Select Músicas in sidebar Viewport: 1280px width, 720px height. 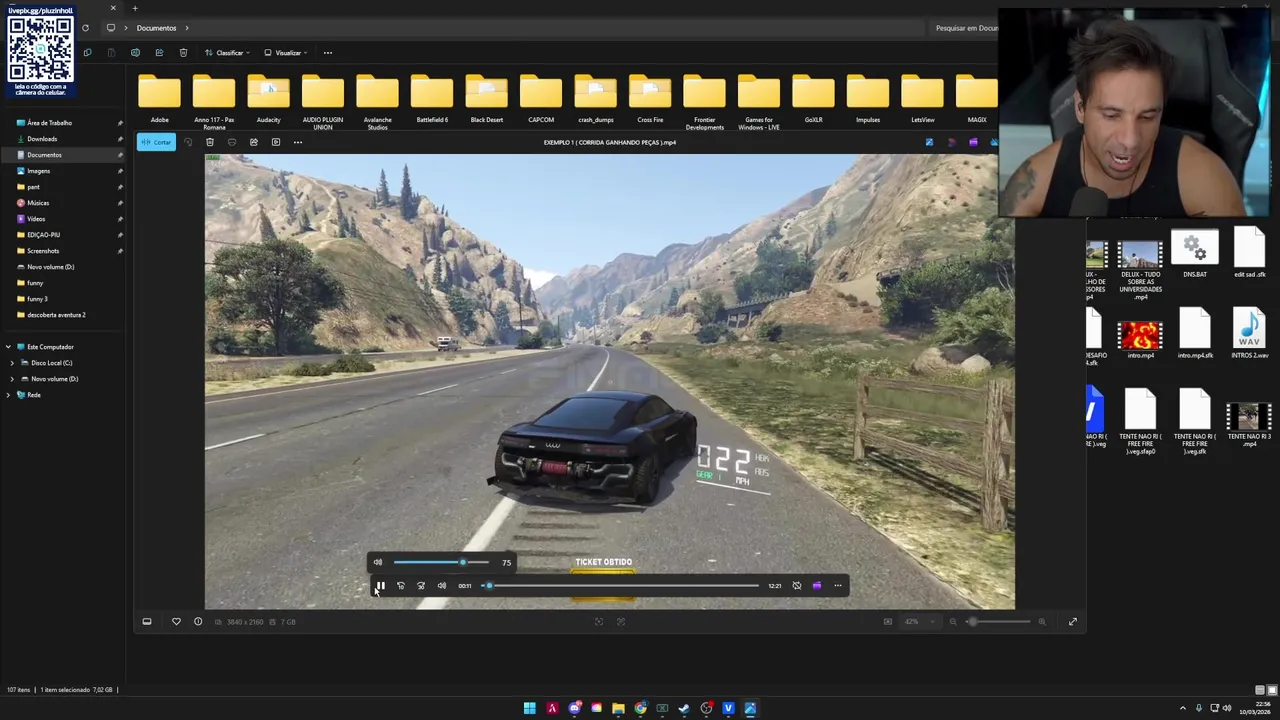(x=38, y=203)
